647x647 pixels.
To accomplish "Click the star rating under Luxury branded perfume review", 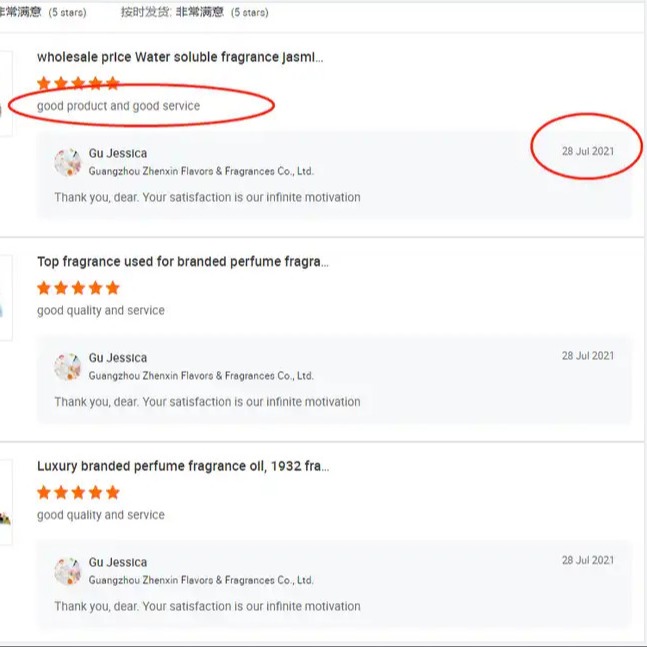I will pos(78,492).
